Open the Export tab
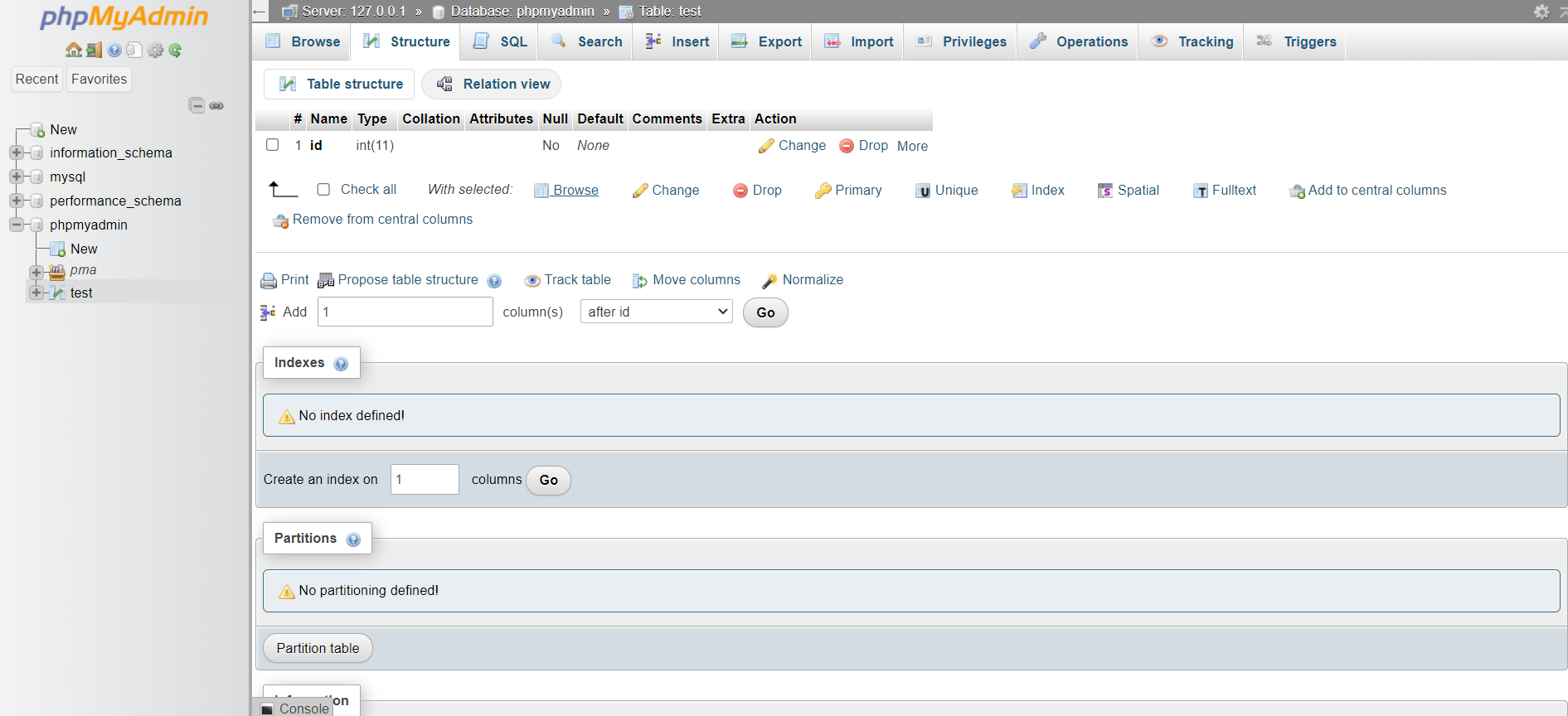 coord(766,41)
